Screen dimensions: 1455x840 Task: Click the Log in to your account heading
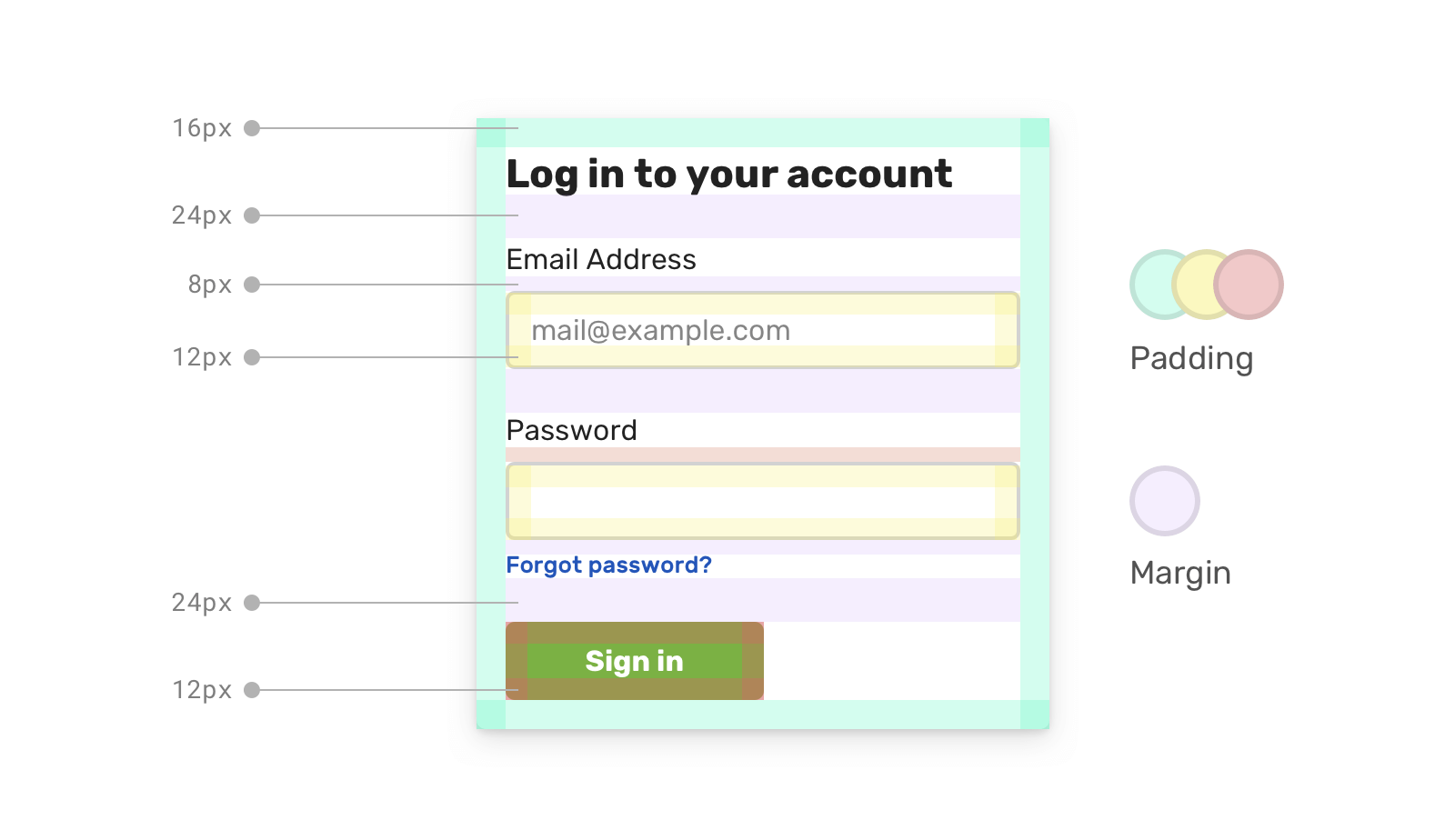728,174
